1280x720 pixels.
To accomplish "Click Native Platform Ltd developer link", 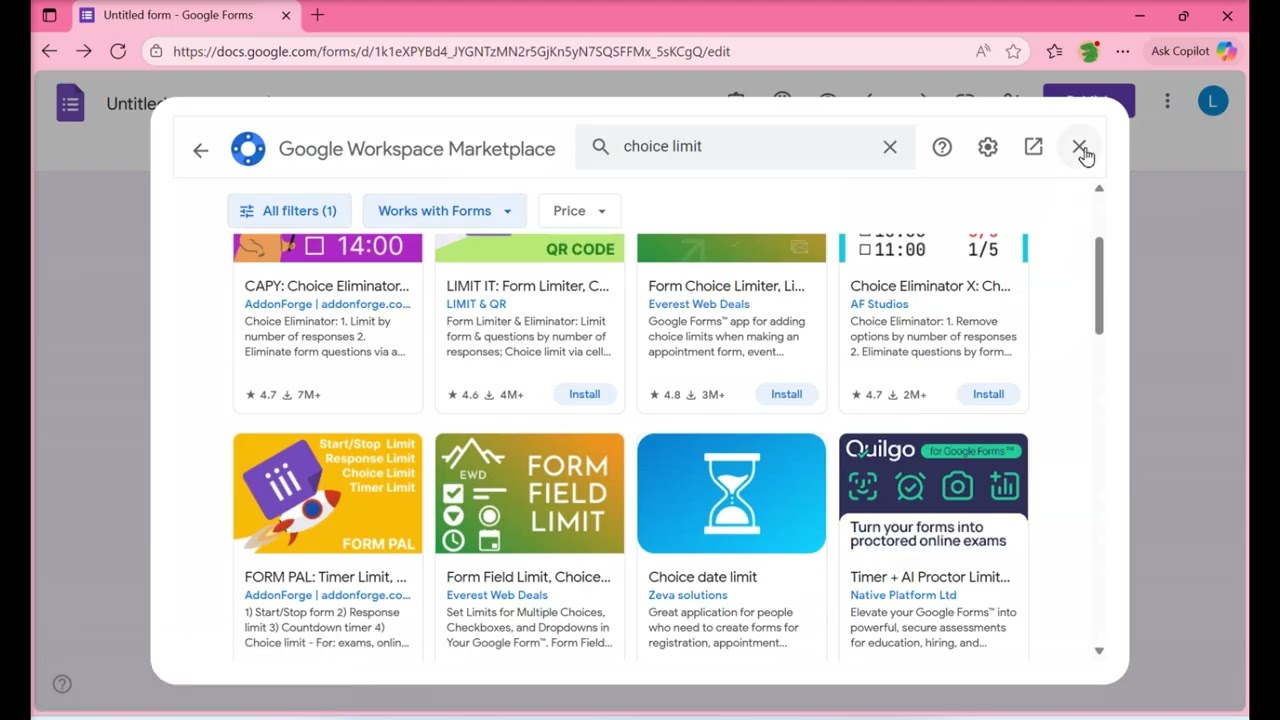I will click(x=903, y=595).
